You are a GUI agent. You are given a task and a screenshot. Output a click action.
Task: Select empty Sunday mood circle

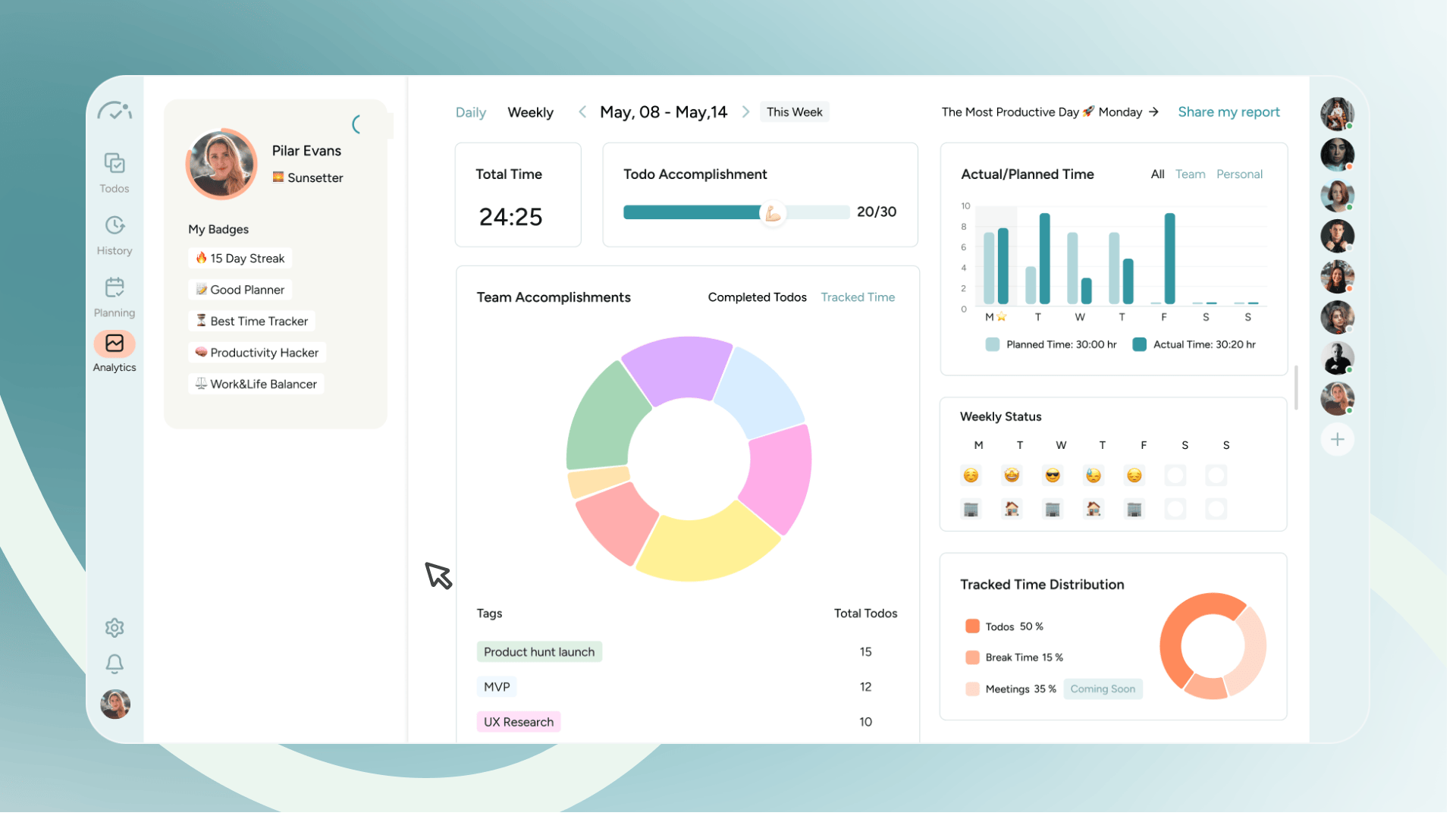pyautogui.click(x=1216, y=475)
